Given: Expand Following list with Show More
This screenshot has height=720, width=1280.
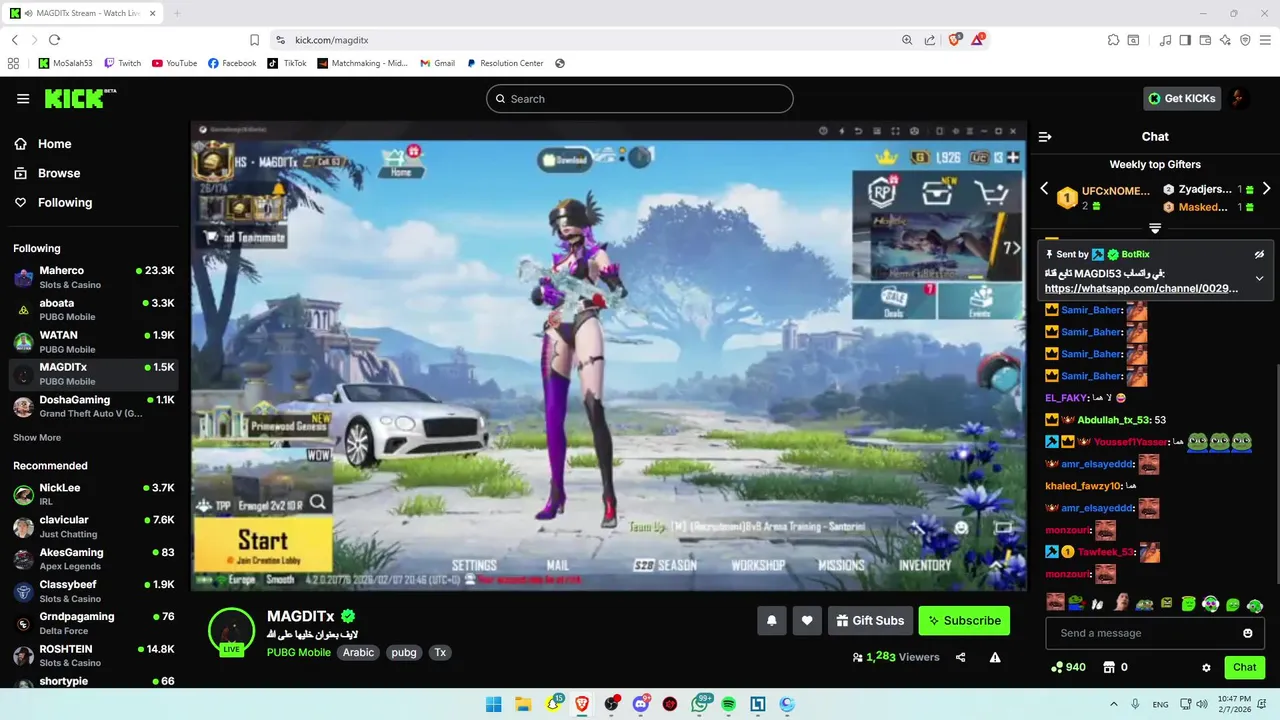Looking at the screenshot, I should click(x=37, y=437).
